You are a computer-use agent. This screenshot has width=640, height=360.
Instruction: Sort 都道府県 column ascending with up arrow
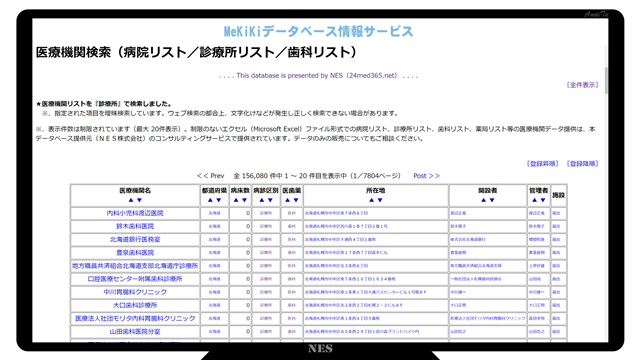pos(210,200)
